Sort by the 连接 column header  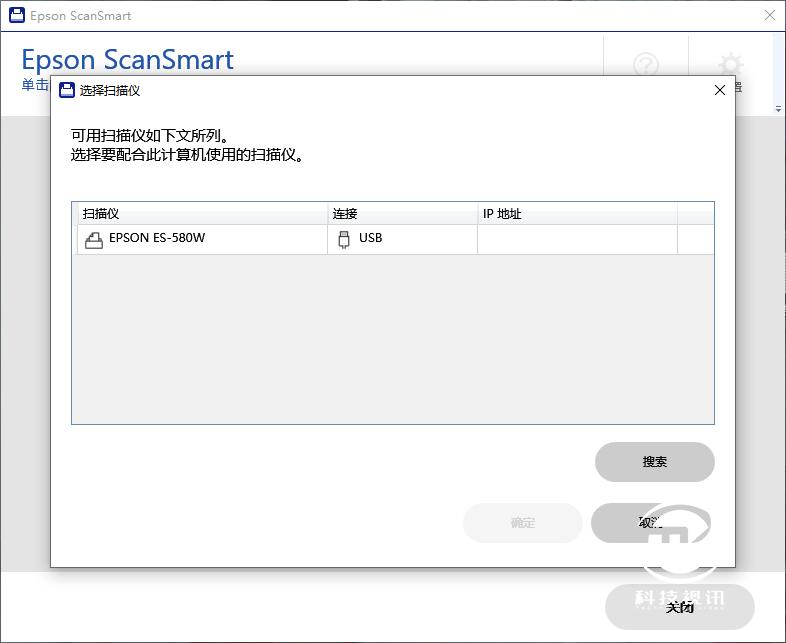(x=403, y=213)
